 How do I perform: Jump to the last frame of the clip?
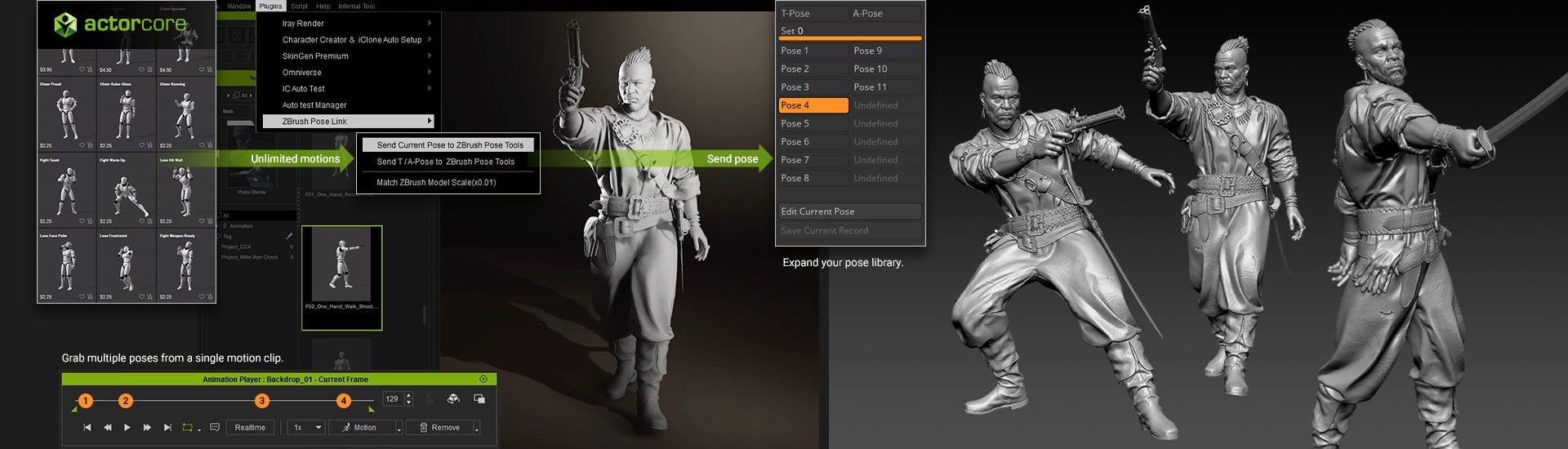167,428
